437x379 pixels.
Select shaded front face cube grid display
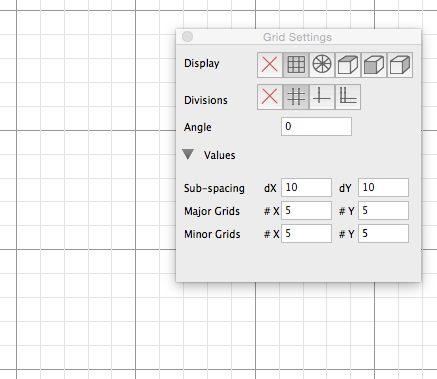click(374, 65)
